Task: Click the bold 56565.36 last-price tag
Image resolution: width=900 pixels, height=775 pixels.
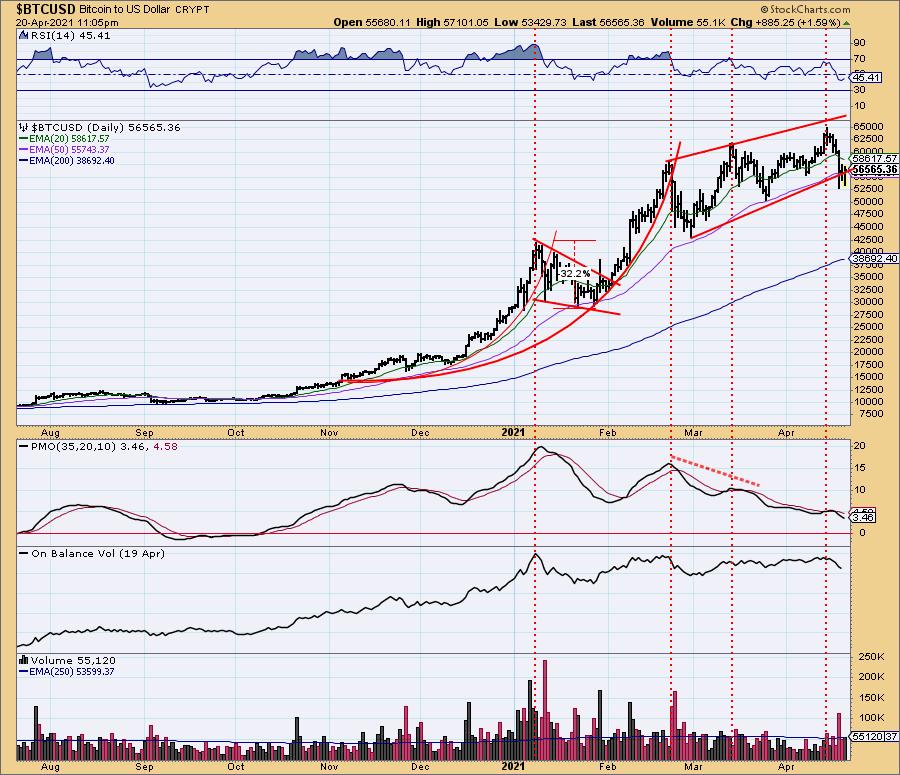Action: coord(874,169)
